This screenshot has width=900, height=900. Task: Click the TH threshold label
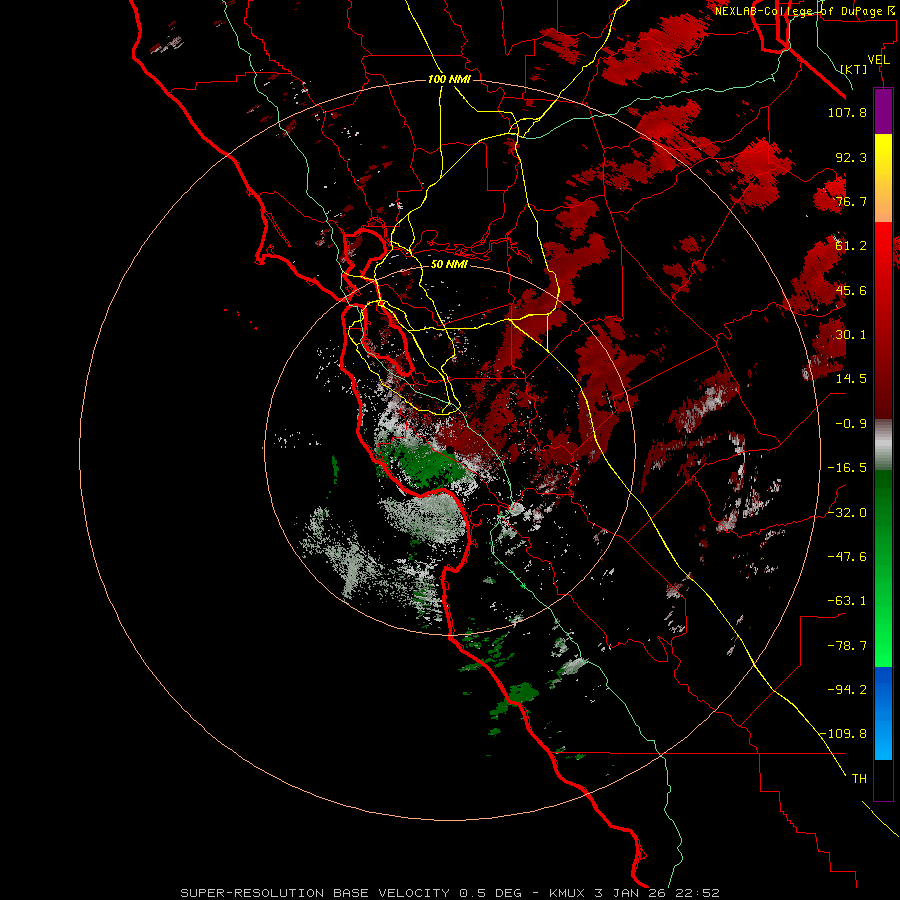click(859, 779)
